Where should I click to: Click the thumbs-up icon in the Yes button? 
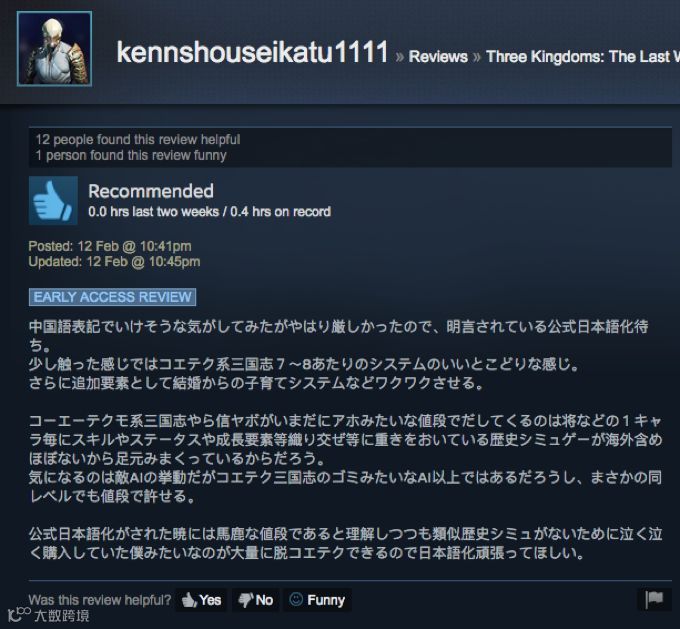tap(189, 600)
